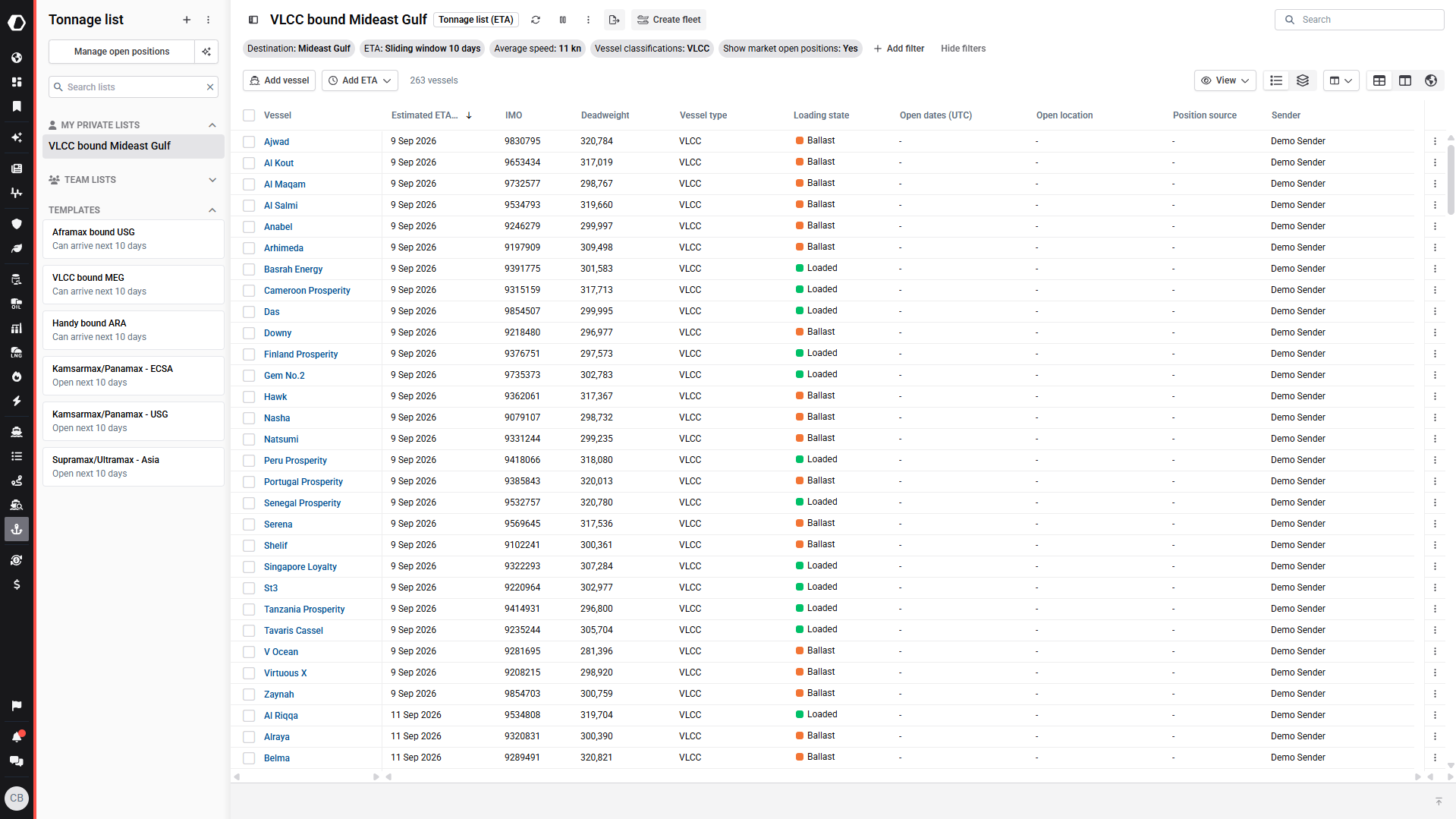Click the AI sparkle icon beside Manage open positions
The width and height of the screenshot is (1456, 819).
206,52
